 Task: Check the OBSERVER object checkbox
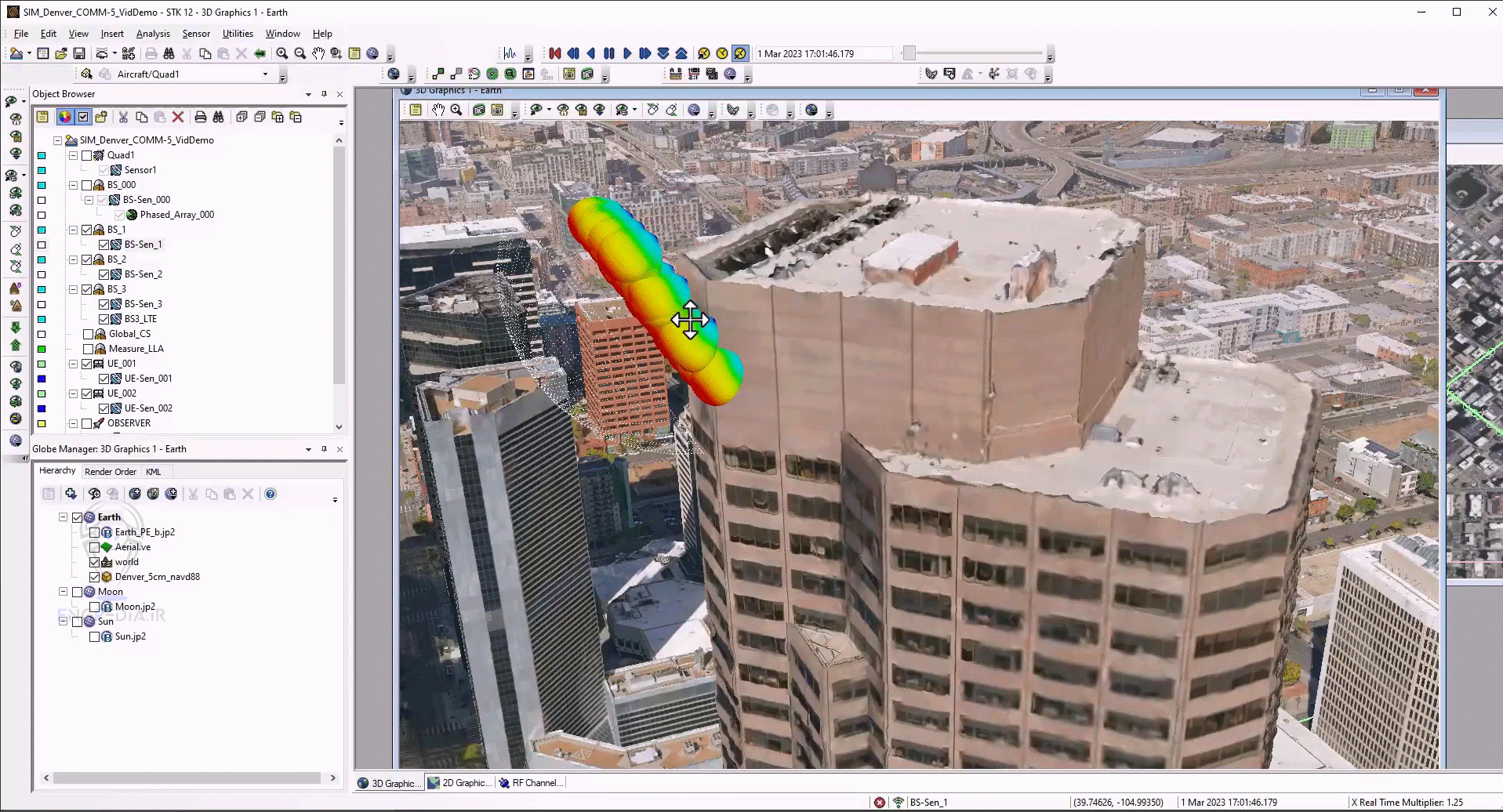[x=88, y=422]
